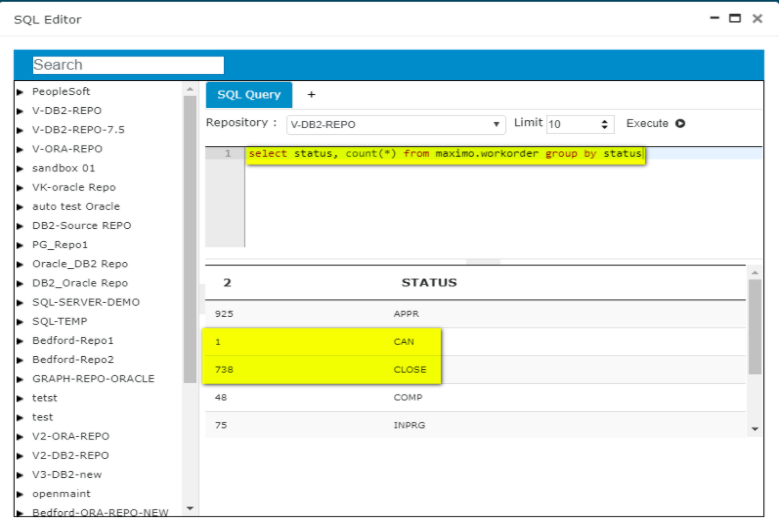Click the Search input field
The width and height of the screenshot is (782, 525).
click(128, 65)
